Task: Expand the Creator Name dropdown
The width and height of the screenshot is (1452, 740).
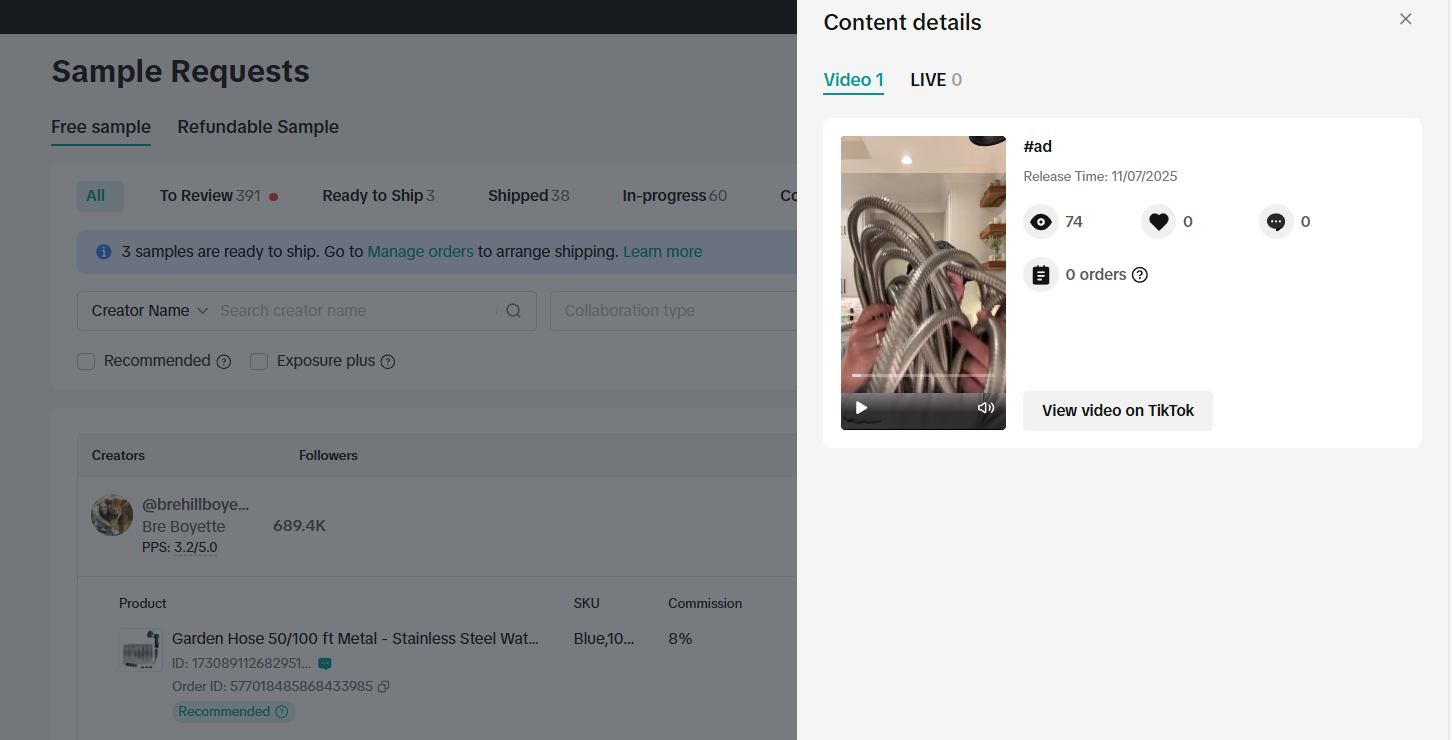Action: tap(149, 311)
